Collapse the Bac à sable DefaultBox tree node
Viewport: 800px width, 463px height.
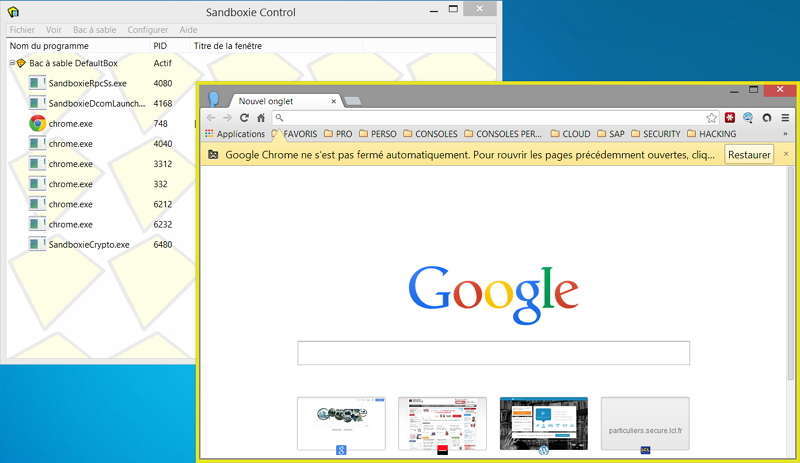(12, 63)
